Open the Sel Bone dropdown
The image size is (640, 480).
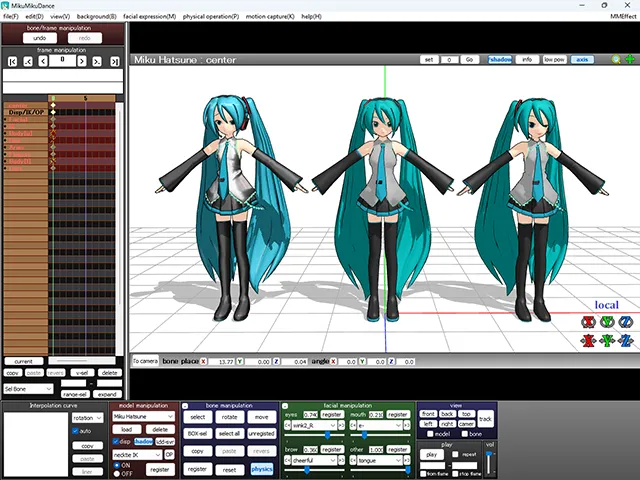[x=28, y=389]
